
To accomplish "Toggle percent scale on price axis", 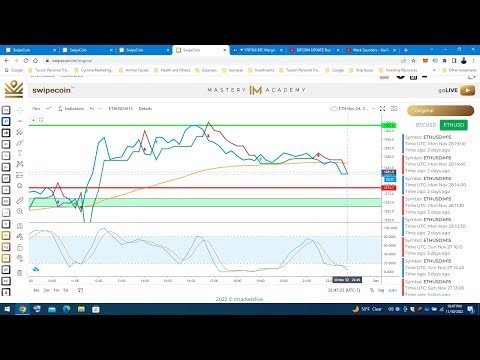I will pos(372,290).
